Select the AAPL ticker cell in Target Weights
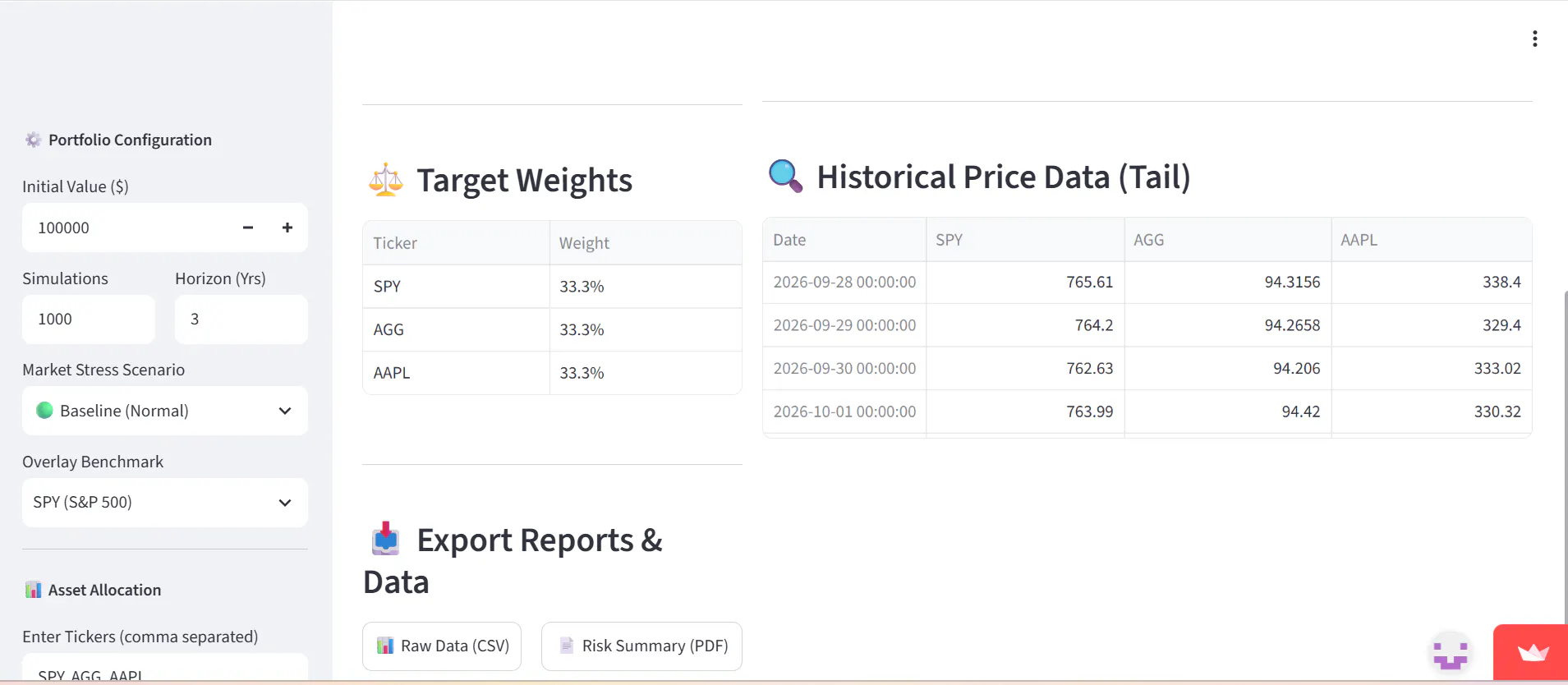The image size is (1568, 685). [x=456, y=373]
